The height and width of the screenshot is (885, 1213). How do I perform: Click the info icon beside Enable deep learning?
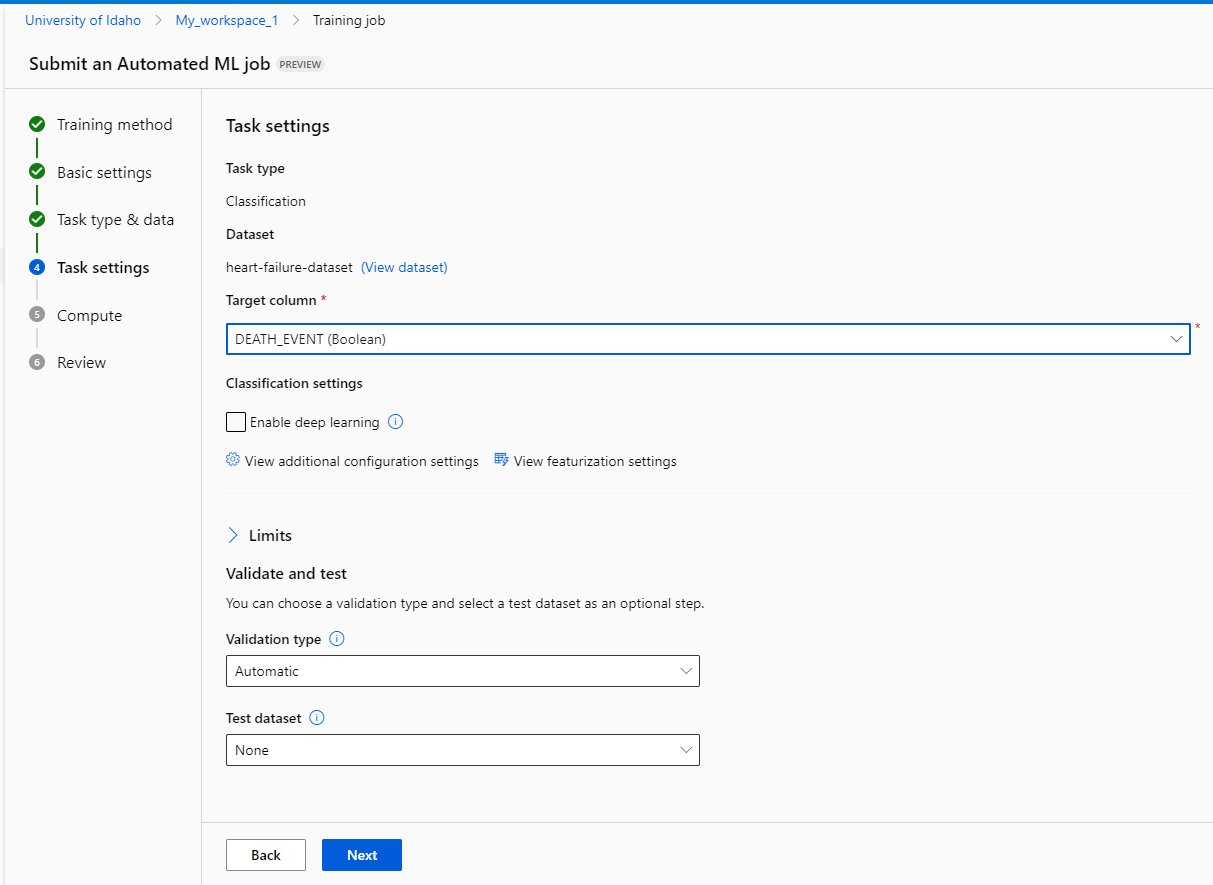coord(395,422)
